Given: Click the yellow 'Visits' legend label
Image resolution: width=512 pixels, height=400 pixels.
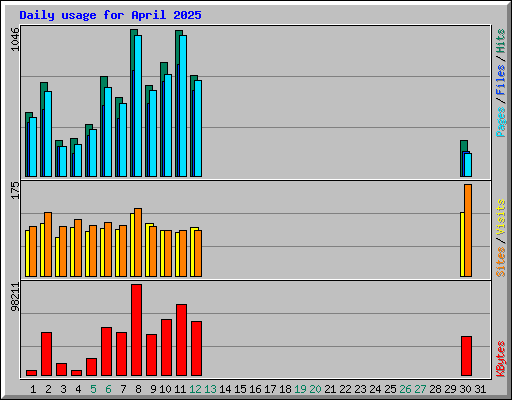Looking at the screenshot, I should point(501,218).
